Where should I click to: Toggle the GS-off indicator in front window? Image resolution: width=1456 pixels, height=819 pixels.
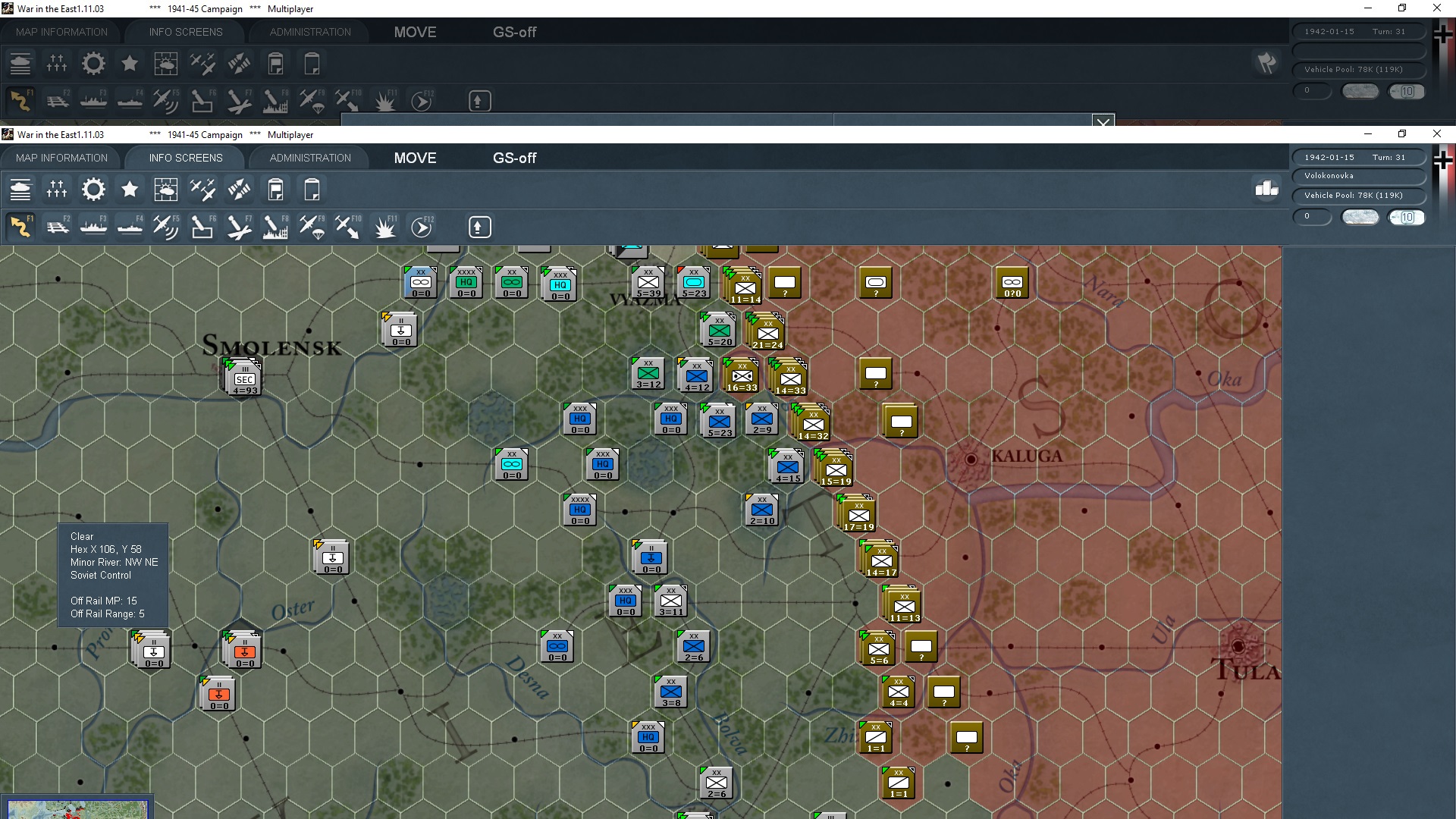point(514,158)
